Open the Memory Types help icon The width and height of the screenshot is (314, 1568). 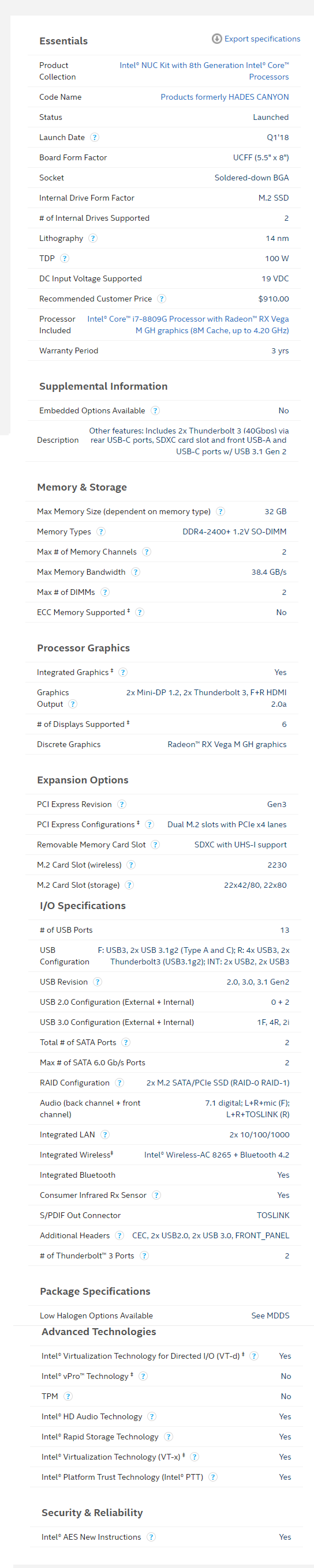[101, 532]
